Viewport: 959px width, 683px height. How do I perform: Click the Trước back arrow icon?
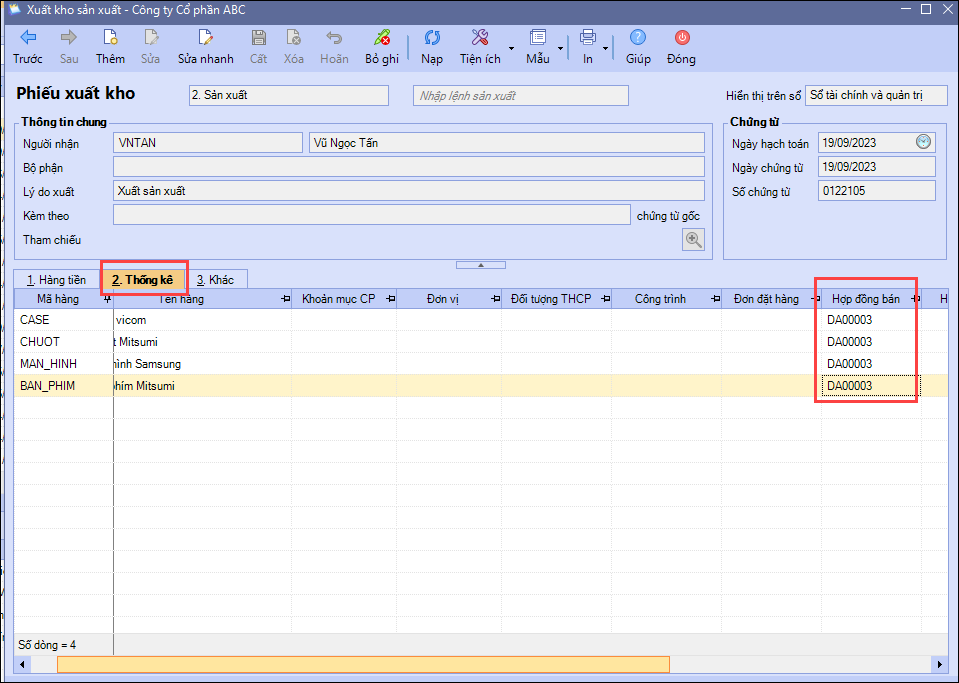point(28,38)
